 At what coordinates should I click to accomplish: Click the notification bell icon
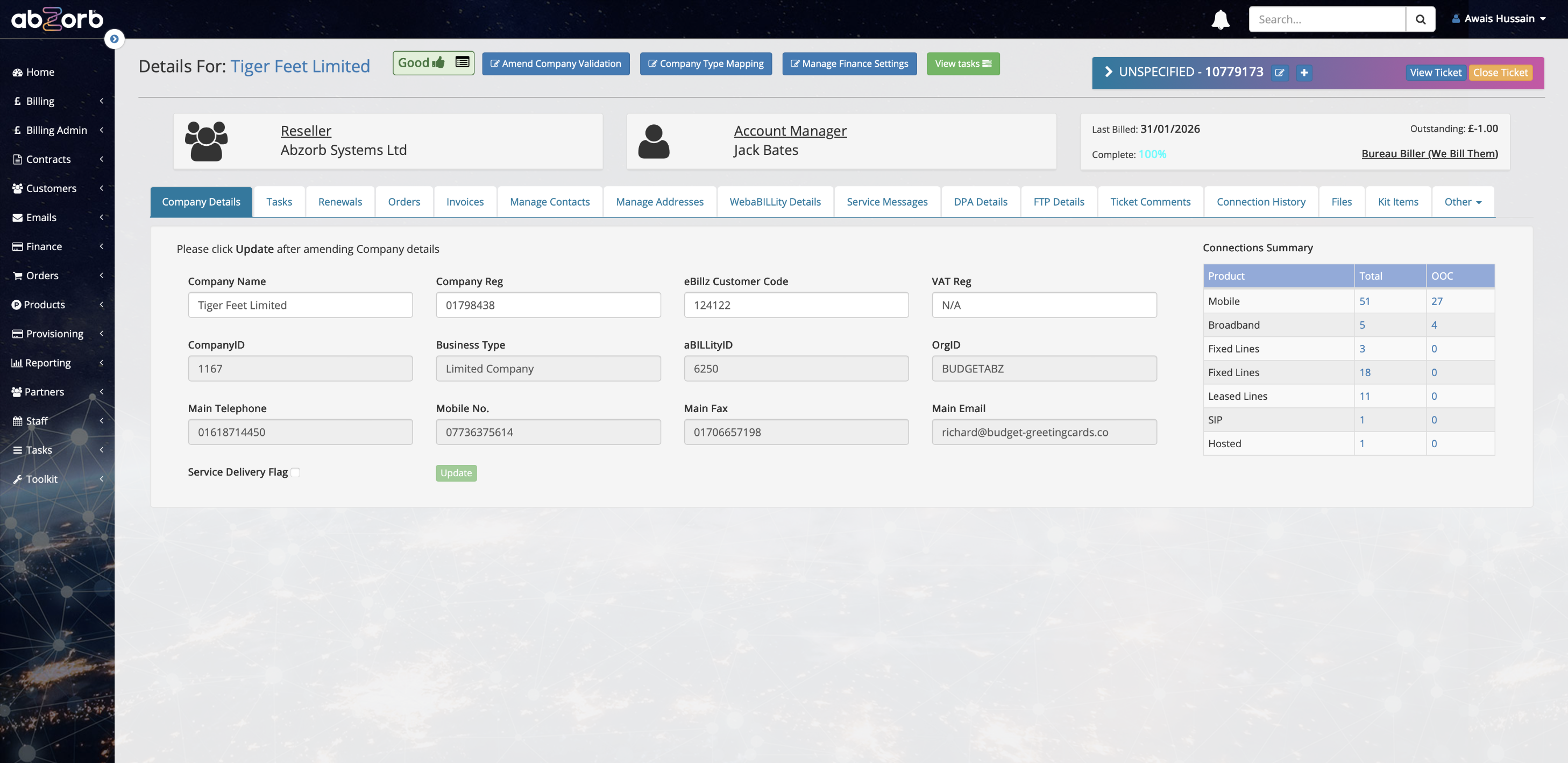tap(1220, 19)
